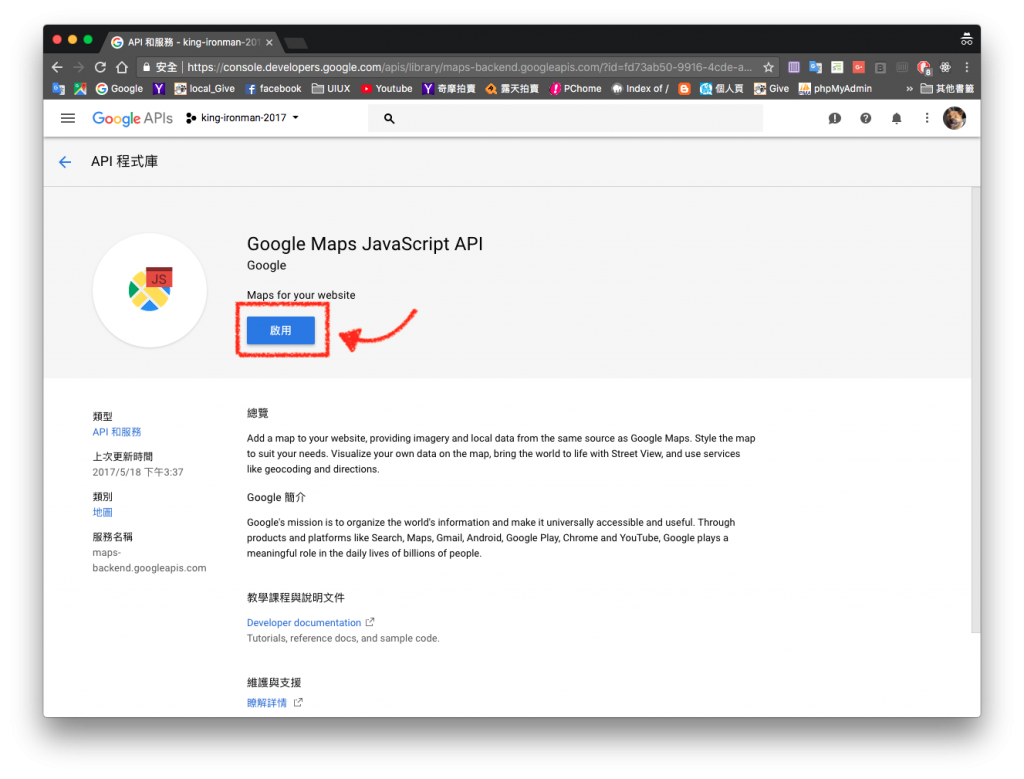Open the Give bookmark
The width and height of the screenshot is (1024, 779).
pyautogui.click(x=771, y=89)
